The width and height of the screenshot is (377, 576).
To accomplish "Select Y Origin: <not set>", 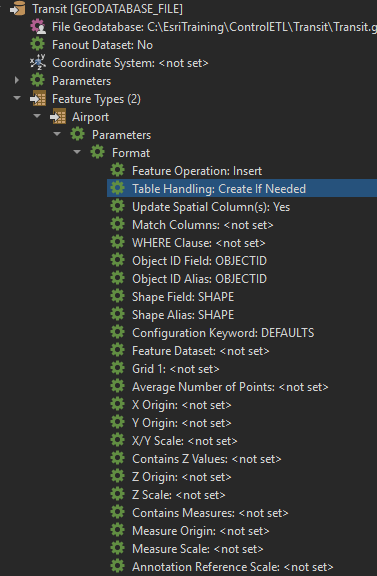I will point(182,423).
